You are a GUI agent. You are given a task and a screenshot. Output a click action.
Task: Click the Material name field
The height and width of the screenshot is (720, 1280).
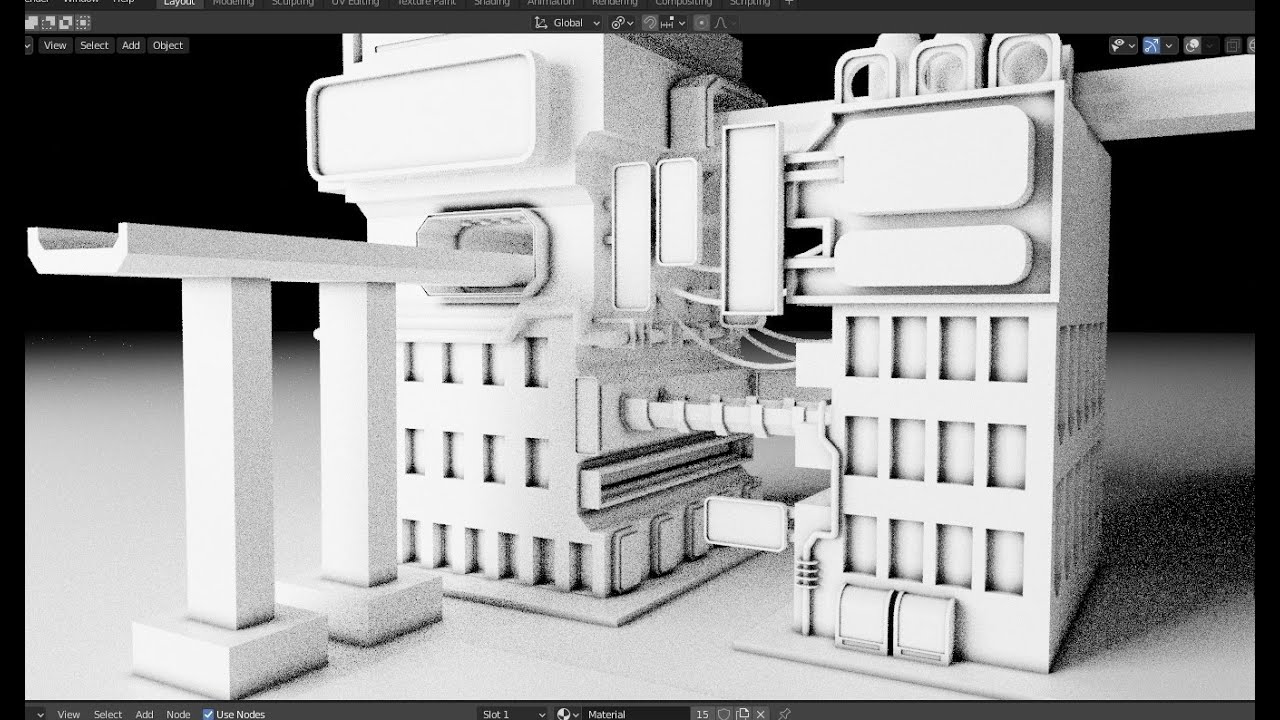click(636, 714)
